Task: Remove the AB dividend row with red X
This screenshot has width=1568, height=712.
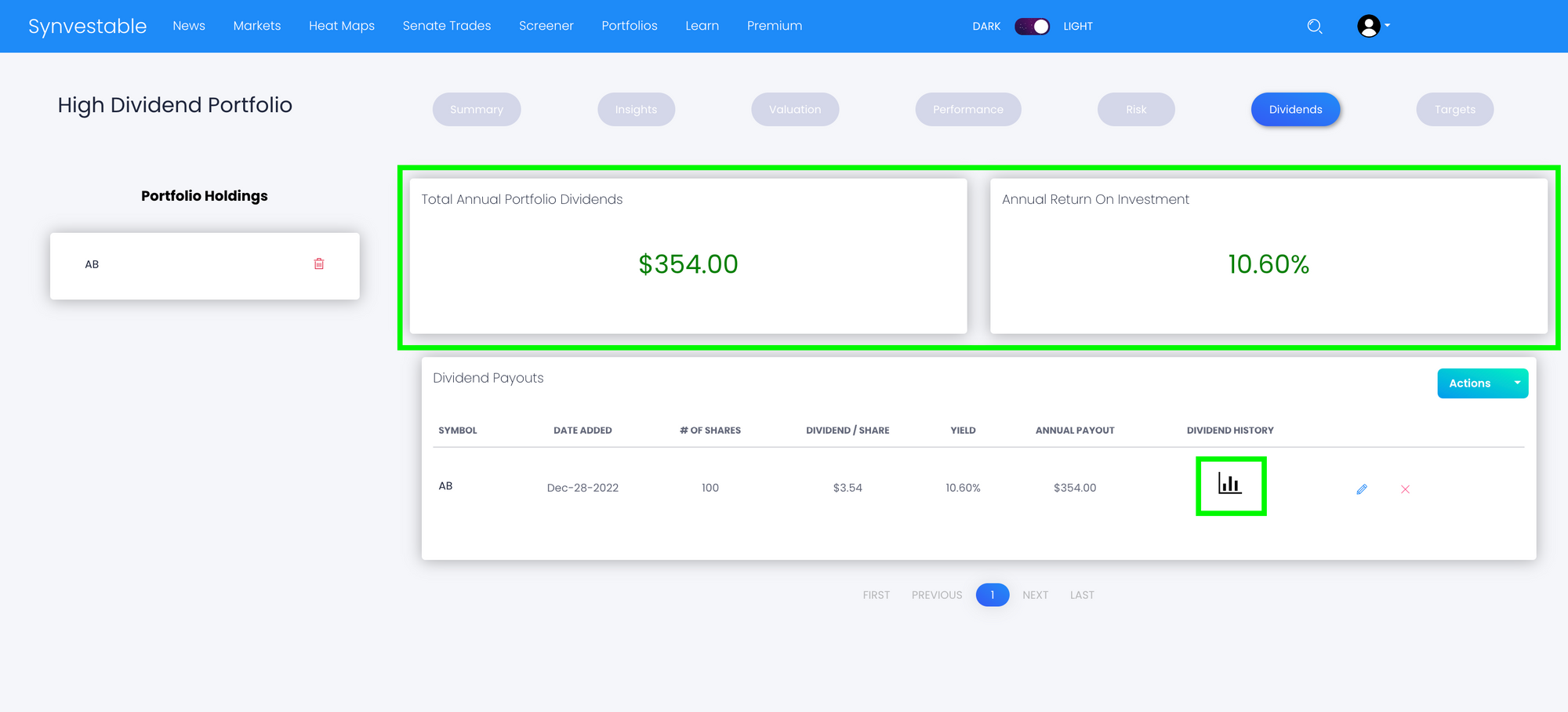Action: [1405, 489]
